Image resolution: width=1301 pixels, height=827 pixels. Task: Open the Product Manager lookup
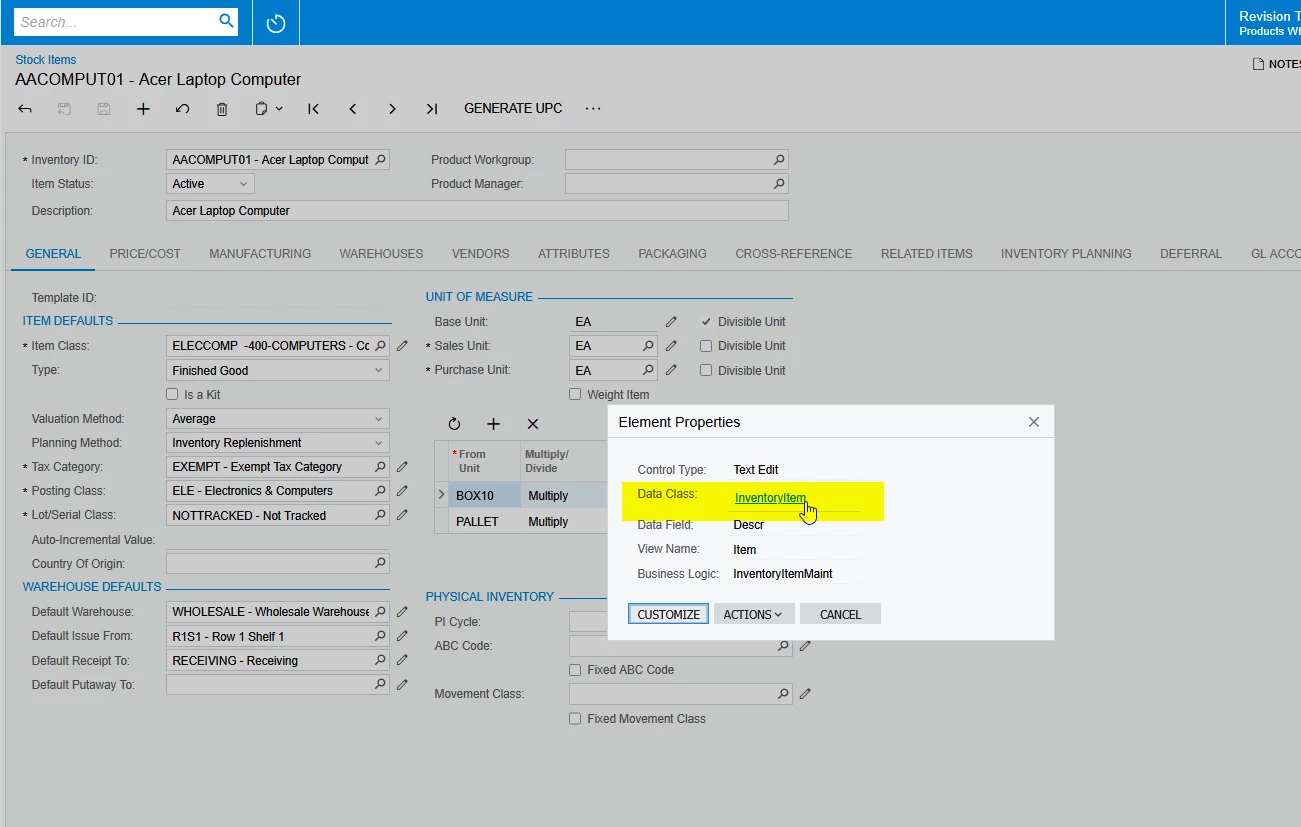pos(779,184)
